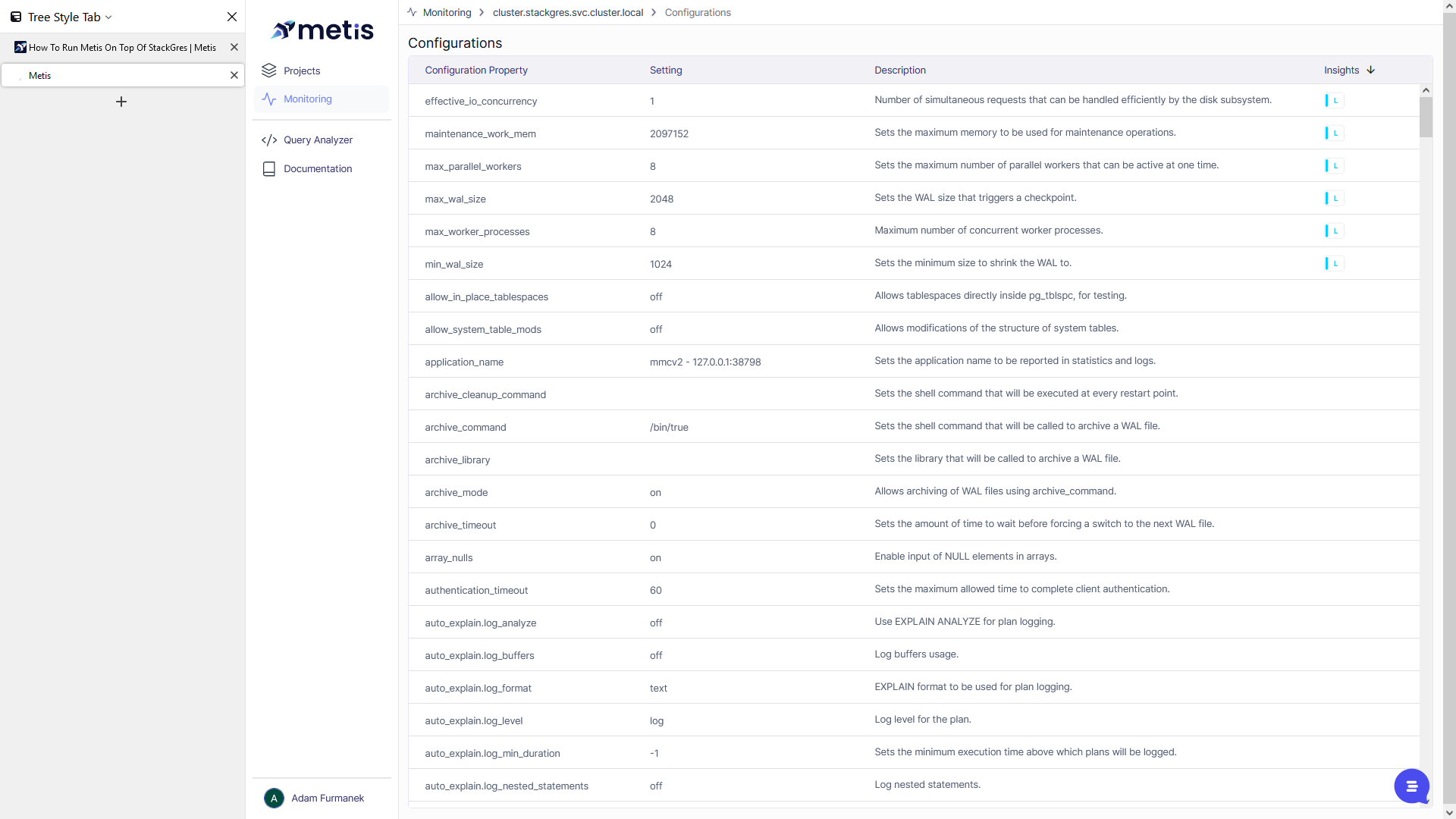Click the Monitoring pulse icon
Screen dimensions: 1456x819
point(269,99)
